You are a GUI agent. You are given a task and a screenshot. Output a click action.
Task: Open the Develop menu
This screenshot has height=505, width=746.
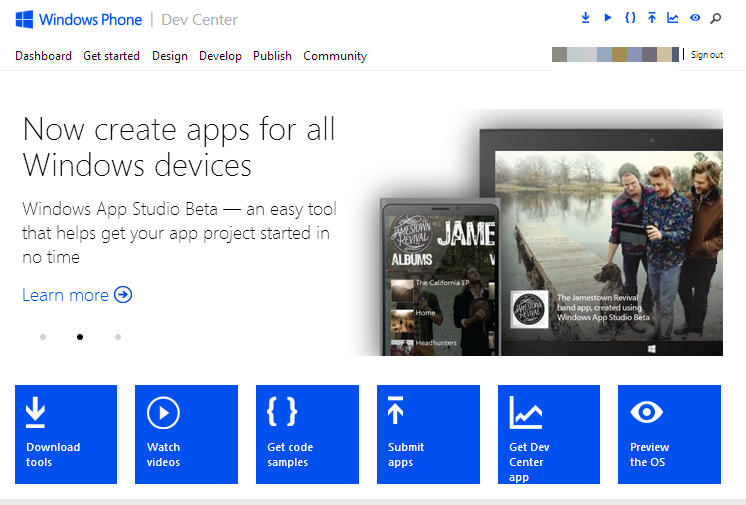click(220, 56)
